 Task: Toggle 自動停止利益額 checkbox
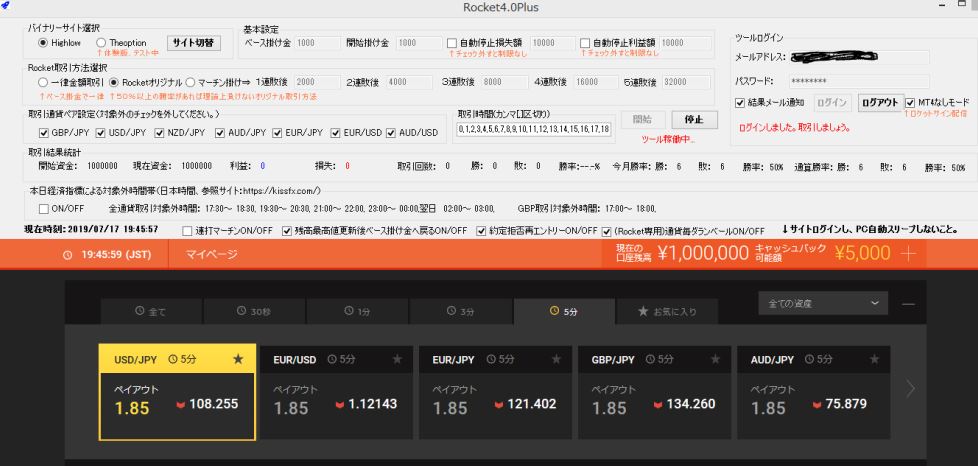[584, 43]
